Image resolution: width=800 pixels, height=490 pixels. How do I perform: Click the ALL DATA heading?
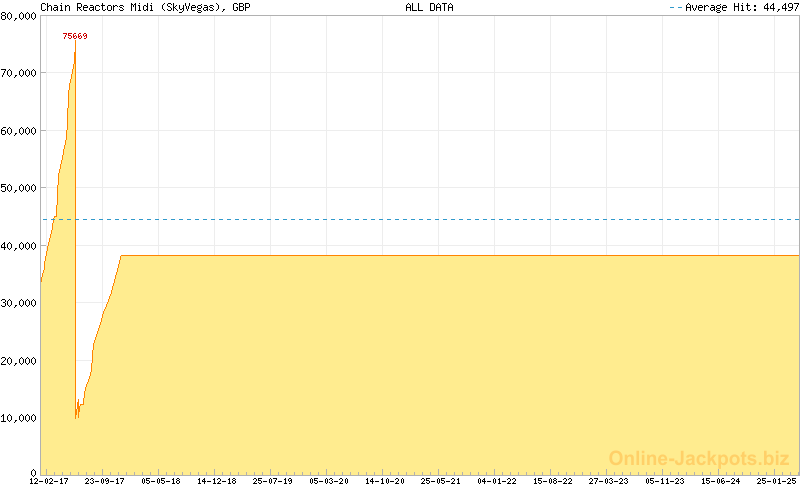click(429, 7)
